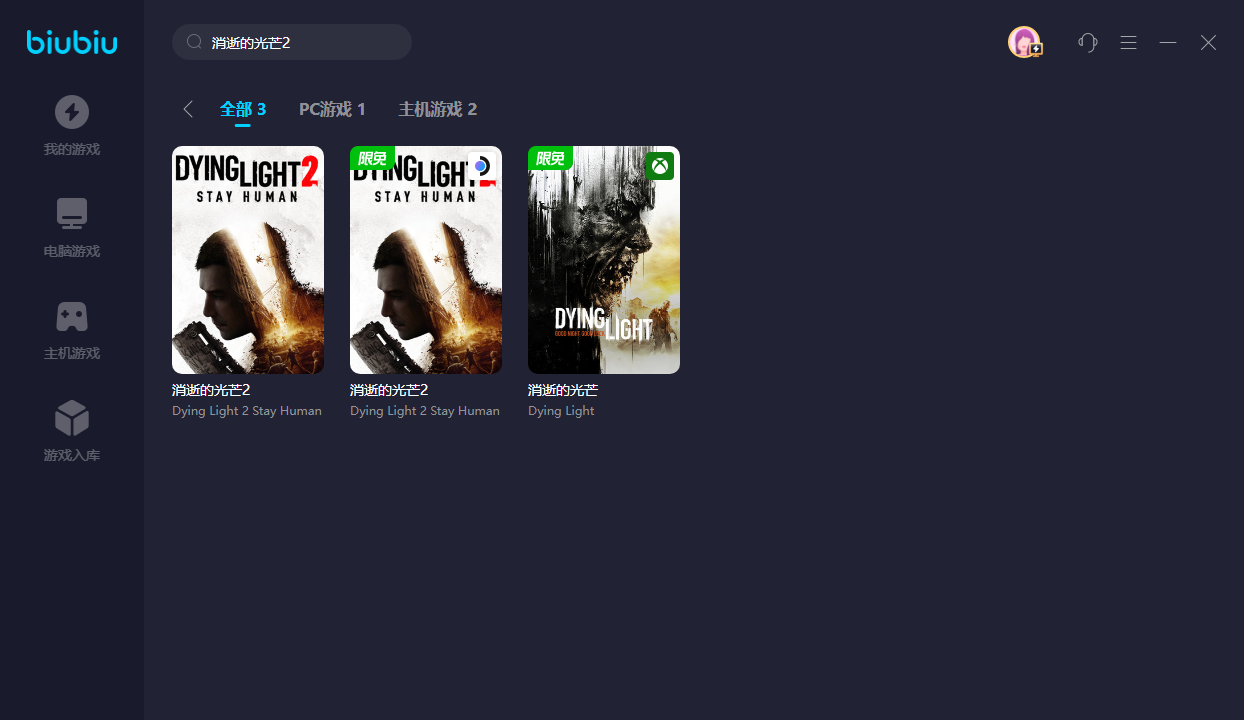Image resolution: width=1244 pixels, height=720 pixels.
Task: Open the PC games monitor icon
Action: (72, 214)
